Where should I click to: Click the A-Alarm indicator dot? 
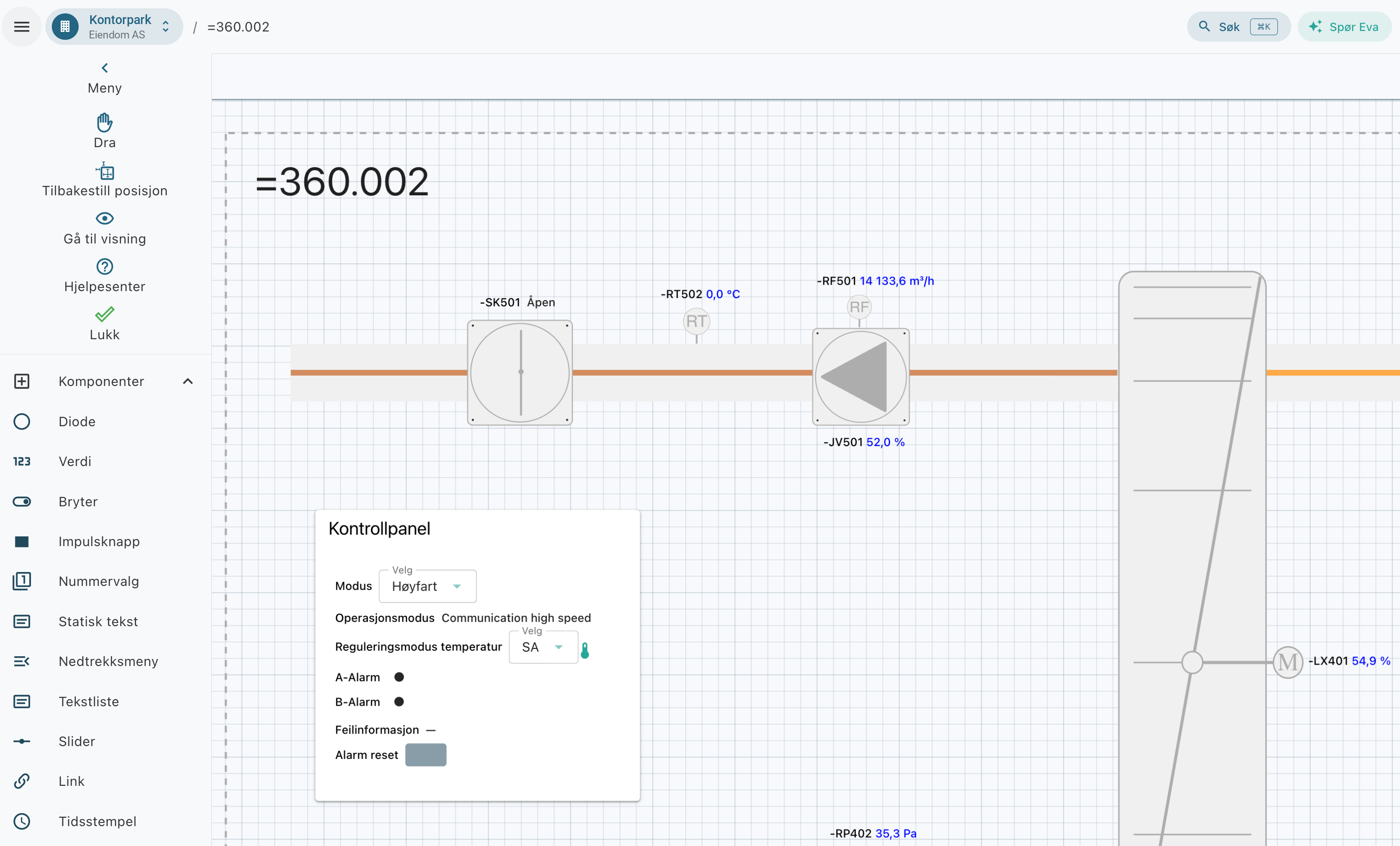point(399,677)
